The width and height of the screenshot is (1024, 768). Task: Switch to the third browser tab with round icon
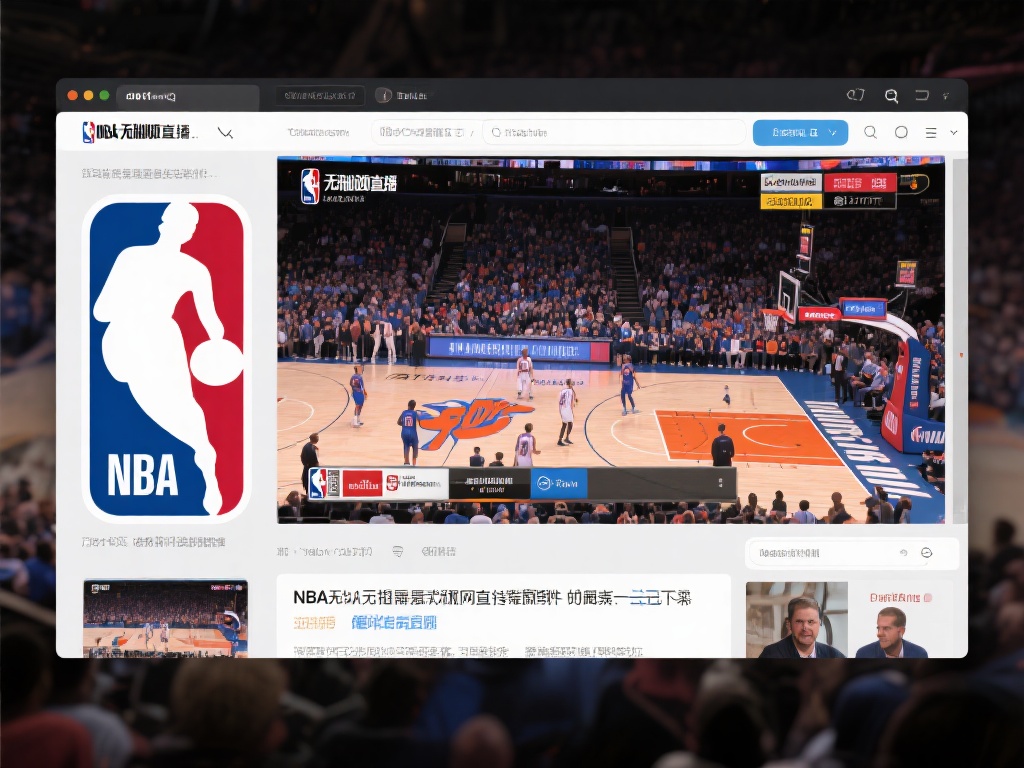click(x=401, y=96)
